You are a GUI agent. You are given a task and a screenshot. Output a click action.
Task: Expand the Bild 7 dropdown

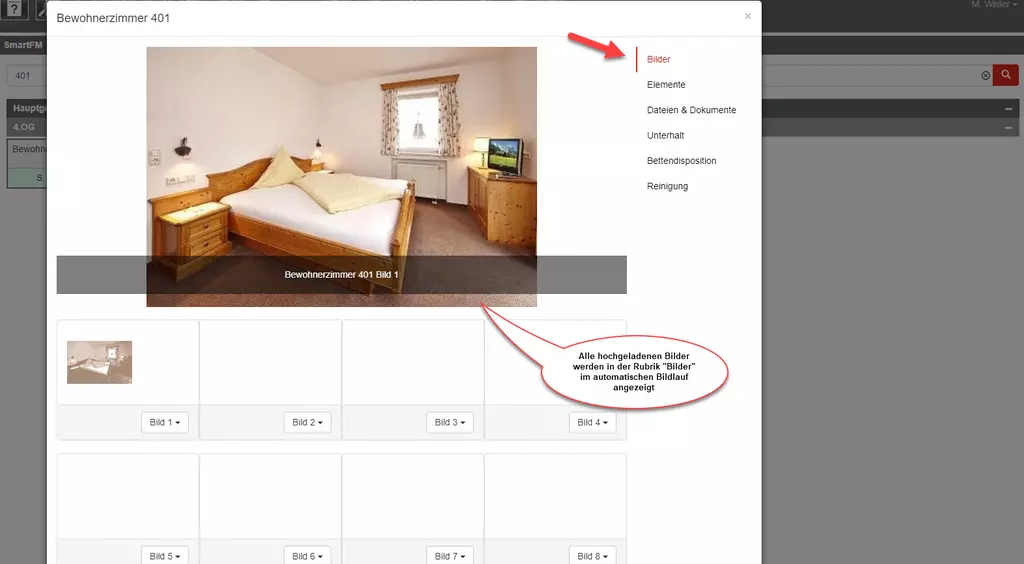(450, 556)
